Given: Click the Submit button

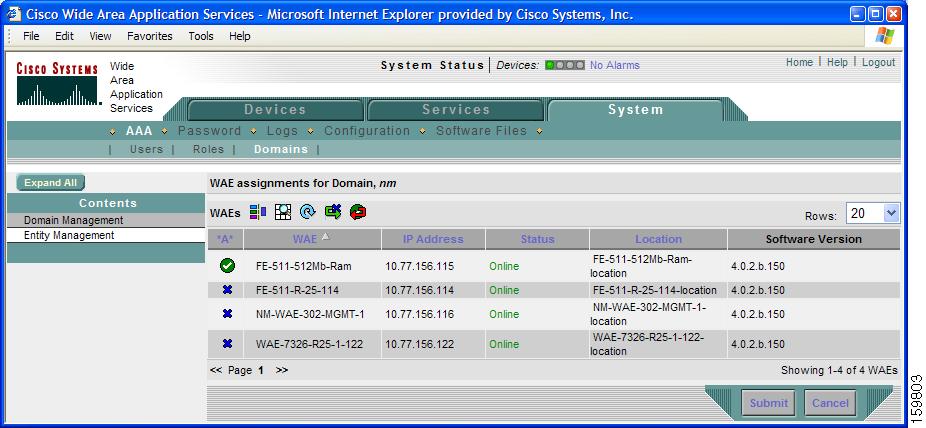Looking at the screenshot, I should (768, 403).
